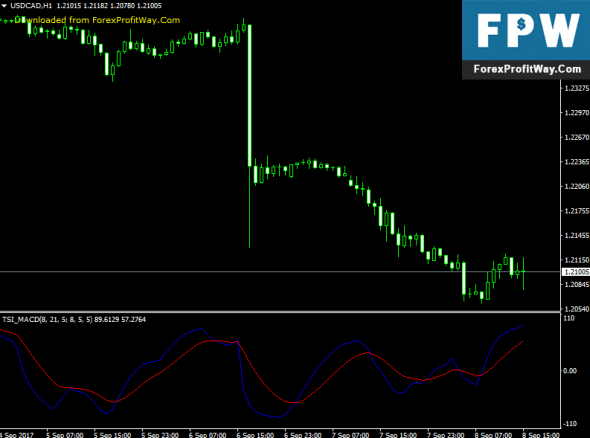Click the 5 Sep 07:00 time label
The width and height of the screenshot is (590, 438).
click(65, 435)
